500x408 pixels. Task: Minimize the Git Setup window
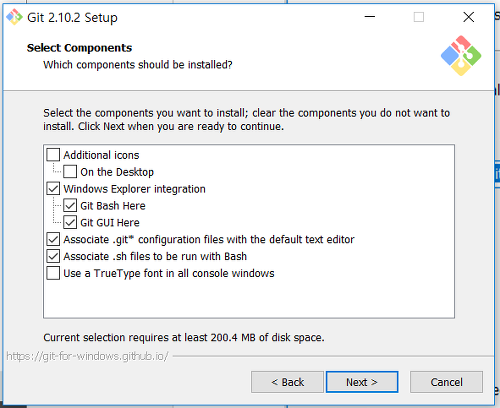tap(370, 17)
